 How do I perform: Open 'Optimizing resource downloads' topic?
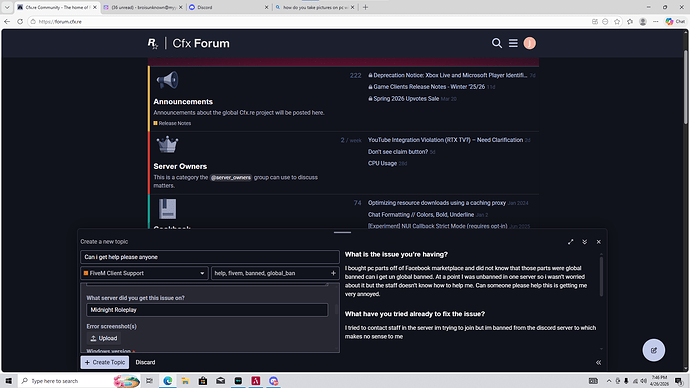coord(437,203)
